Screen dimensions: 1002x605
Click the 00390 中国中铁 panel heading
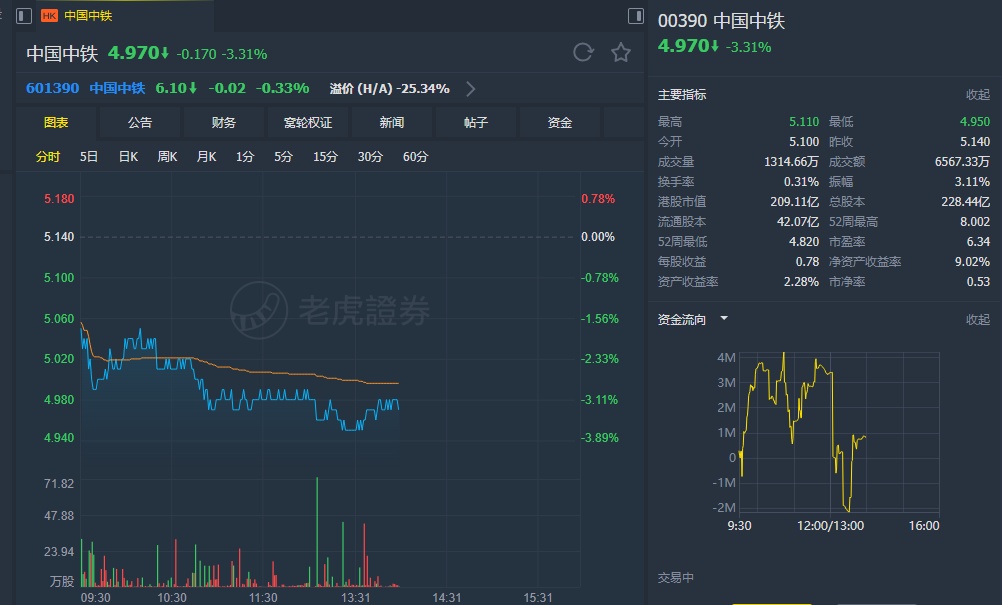721,21
